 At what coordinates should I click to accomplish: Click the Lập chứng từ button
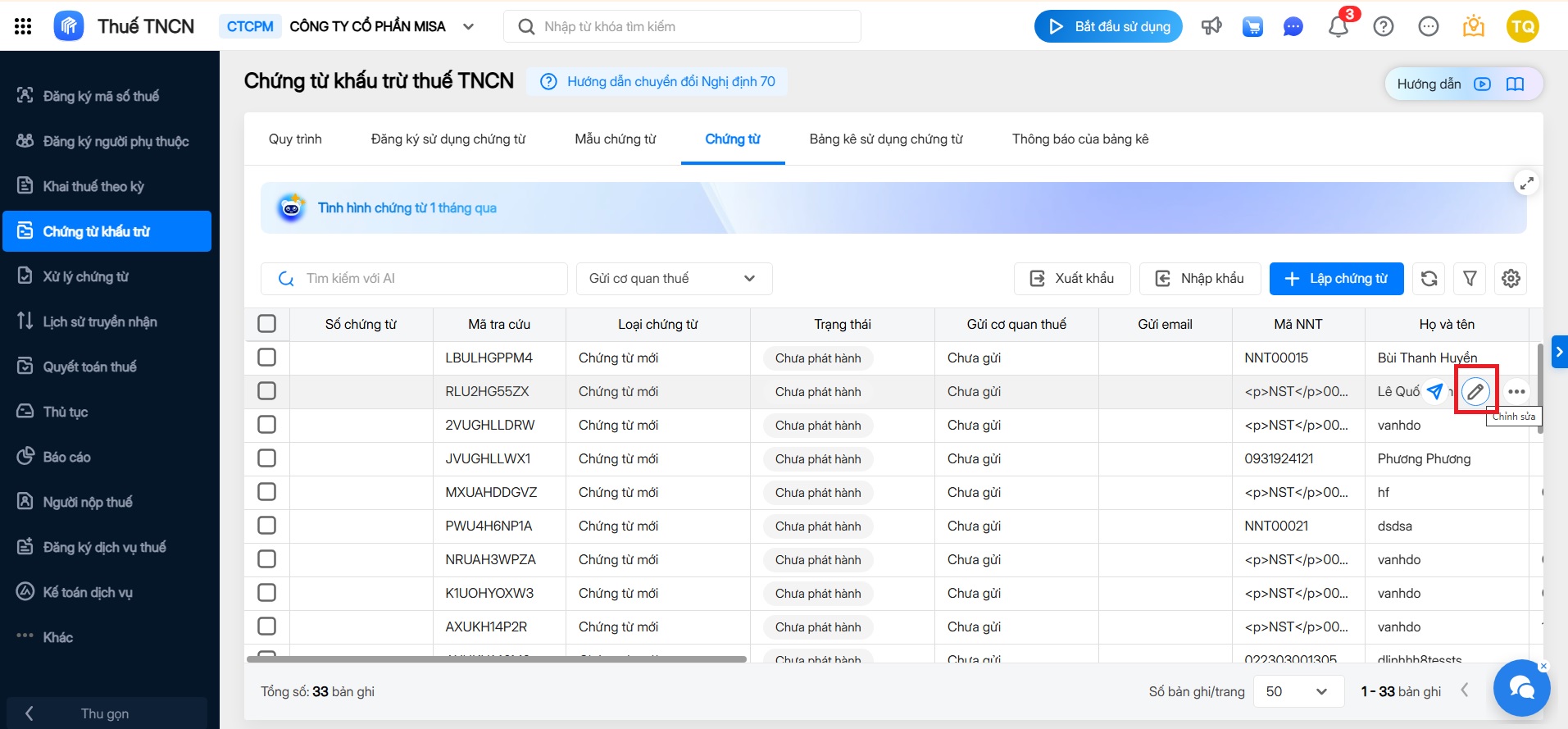coord(1336,279)
